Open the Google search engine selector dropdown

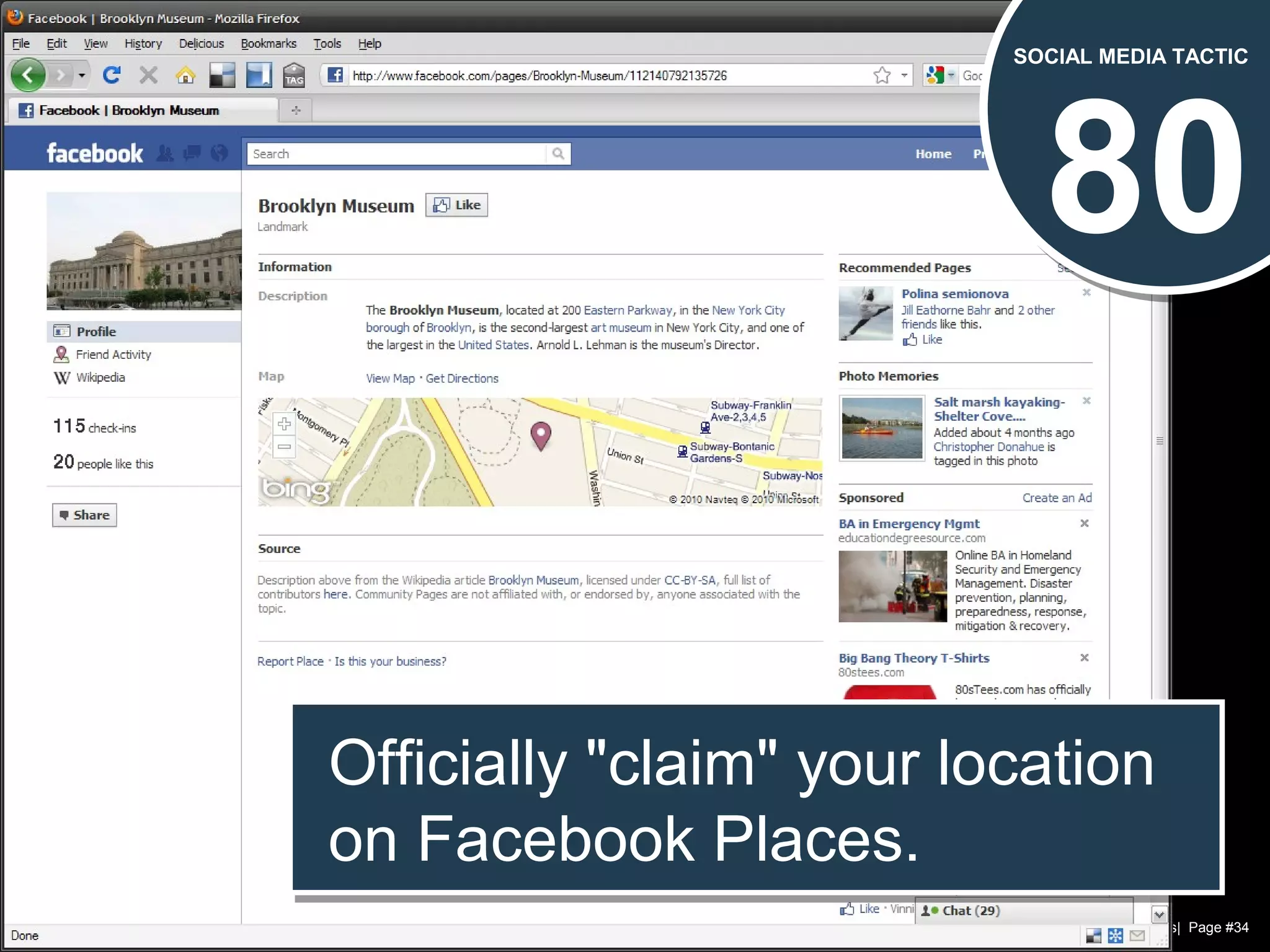tap(940, 76)
